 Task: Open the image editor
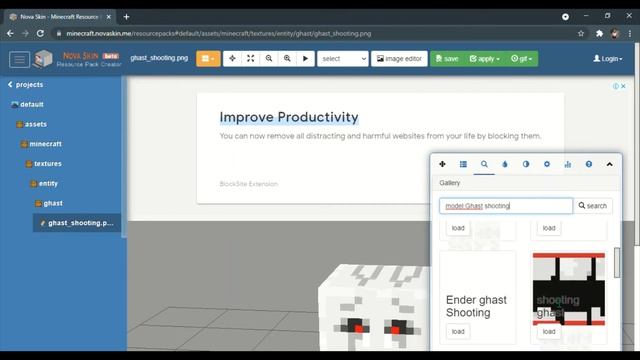(x=399, y=59)
